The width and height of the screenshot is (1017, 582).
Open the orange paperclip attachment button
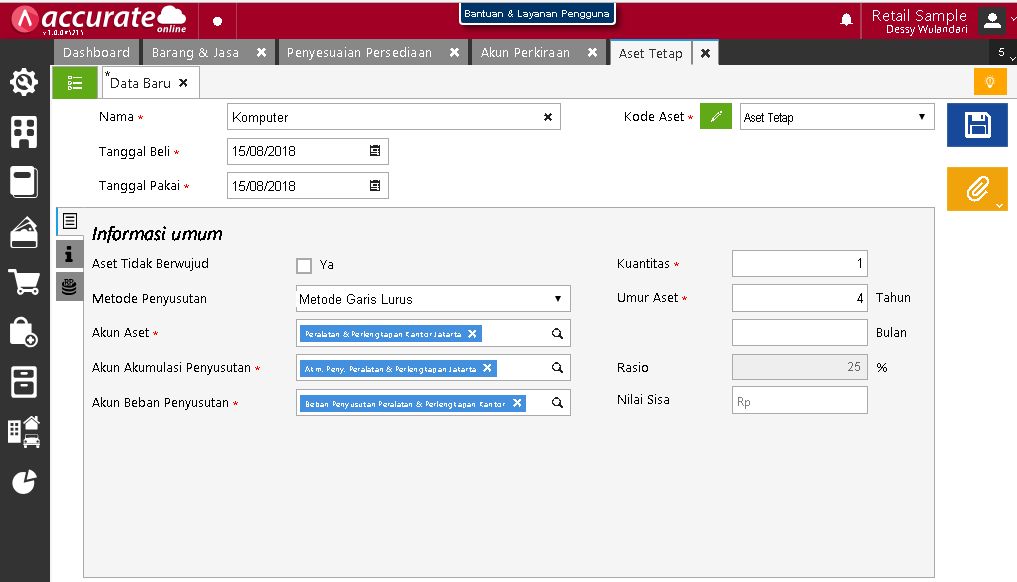(x=976, y=189)
